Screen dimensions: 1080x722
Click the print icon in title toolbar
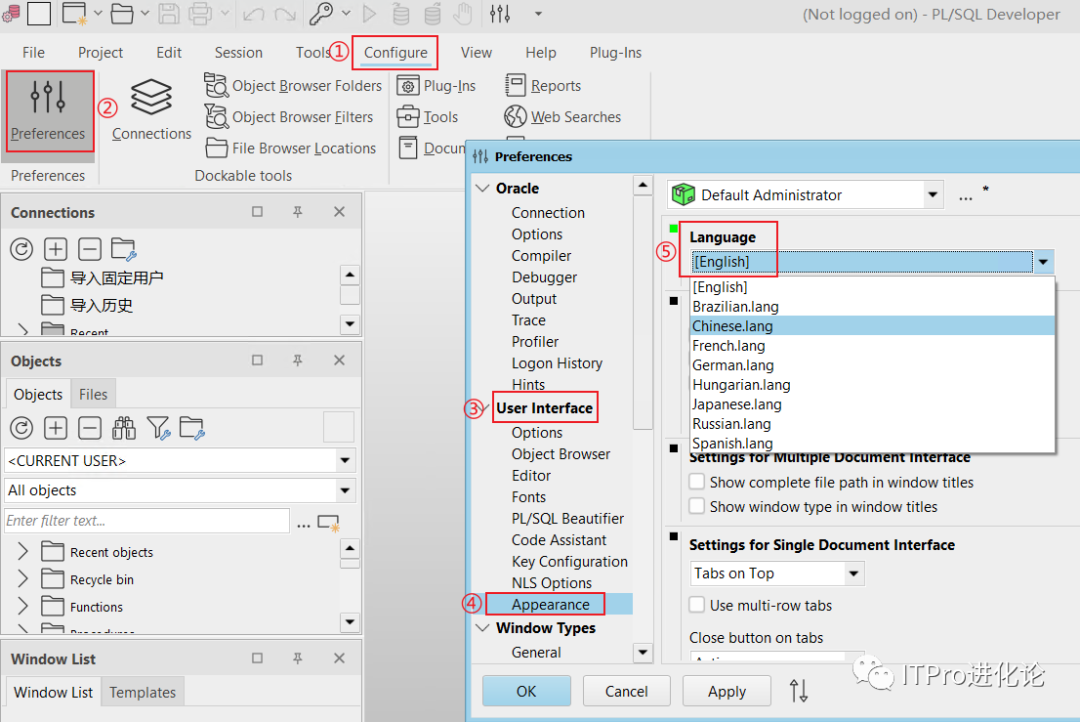click(x=201, y=13)
